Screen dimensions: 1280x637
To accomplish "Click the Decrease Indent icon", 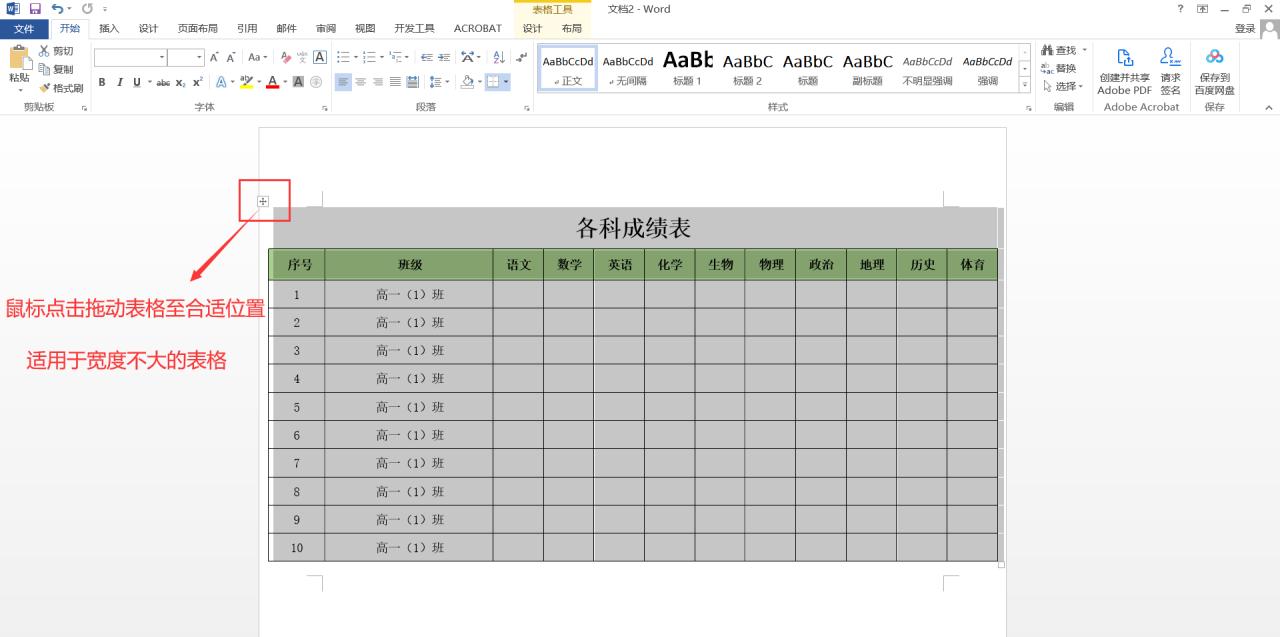I will 427,58.
